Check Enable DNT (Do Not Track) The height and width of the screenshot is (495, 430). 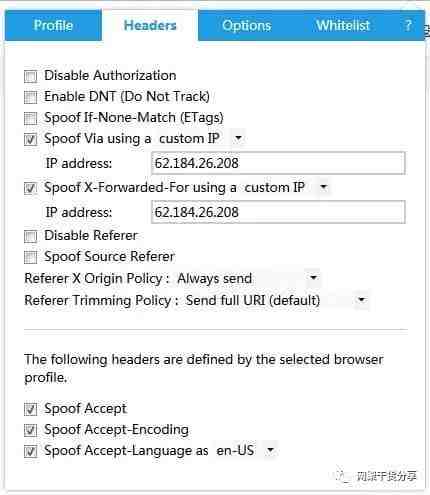click(x=30, y=97)
